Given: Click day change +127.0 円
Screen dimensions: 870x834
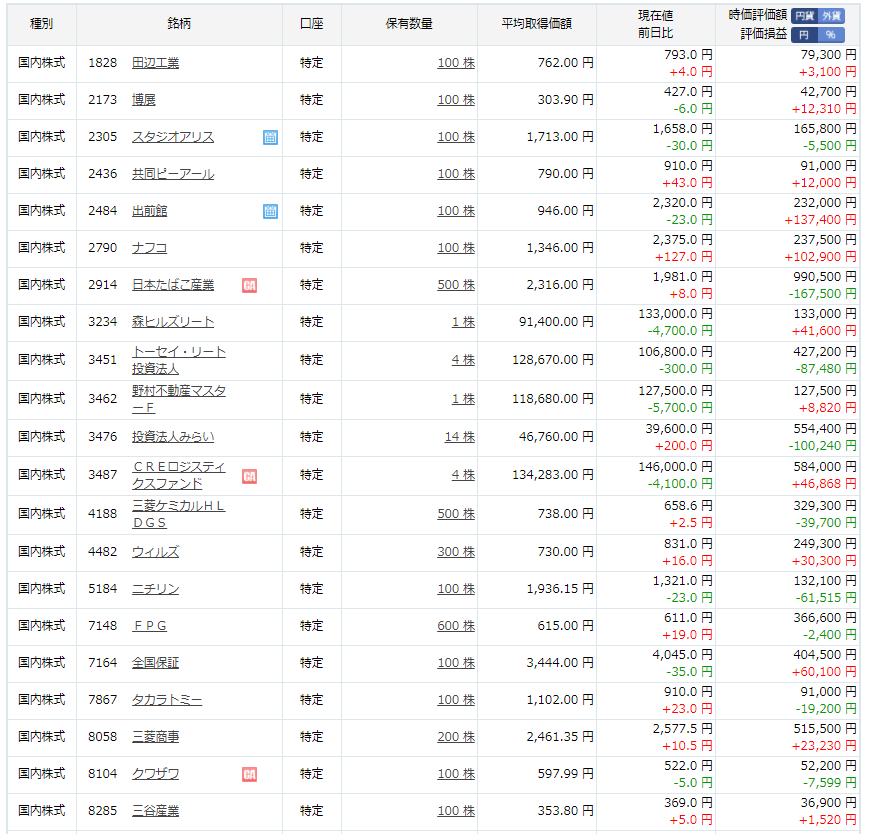Looking at the screenshot, I should [684, 257].
